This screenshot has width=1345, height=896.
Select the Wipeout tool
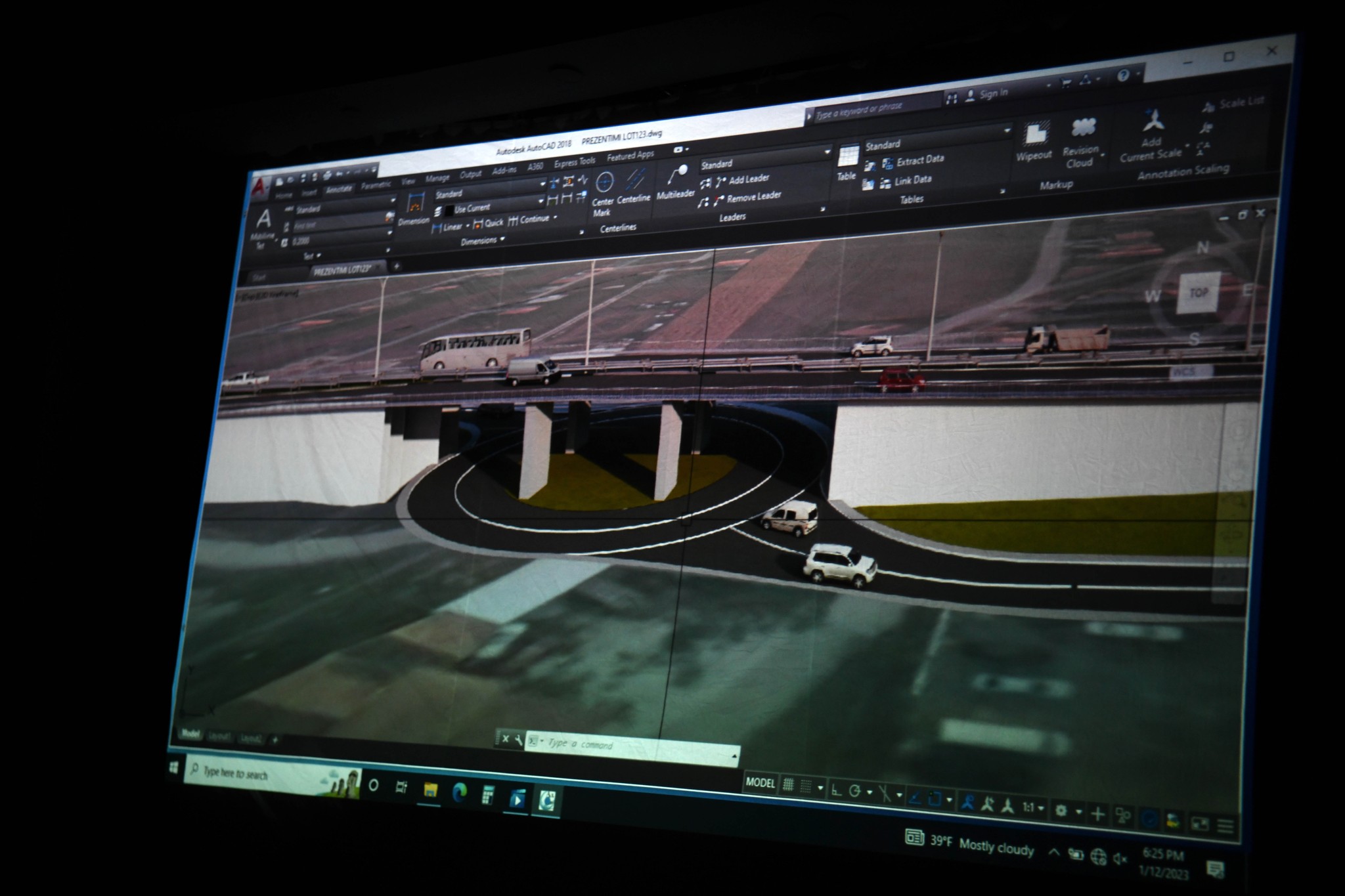coord(1034,140)
